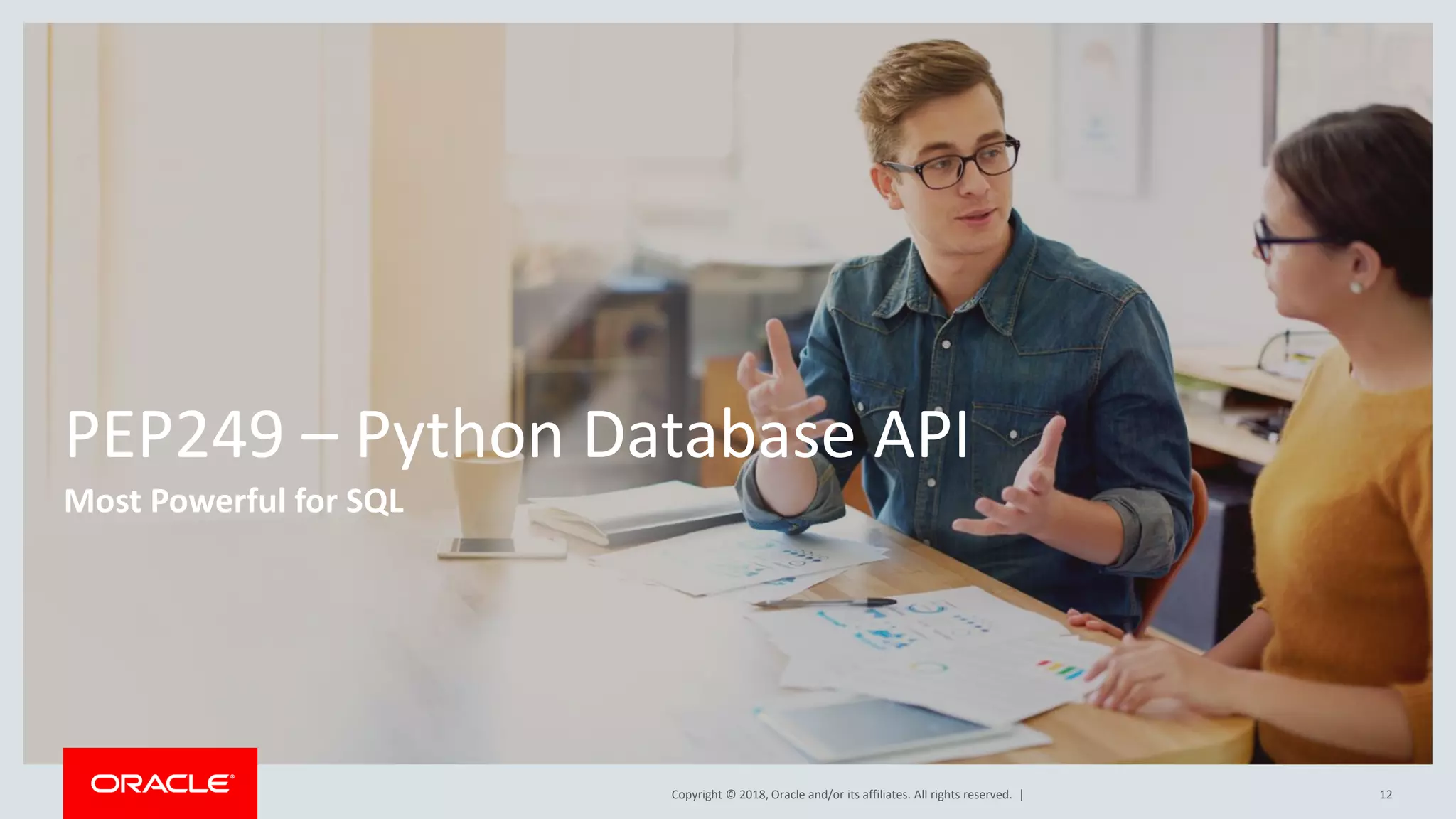Click the Most Powerful for SQL subtitle
1456x819 pixels.
tap(234, 500)
